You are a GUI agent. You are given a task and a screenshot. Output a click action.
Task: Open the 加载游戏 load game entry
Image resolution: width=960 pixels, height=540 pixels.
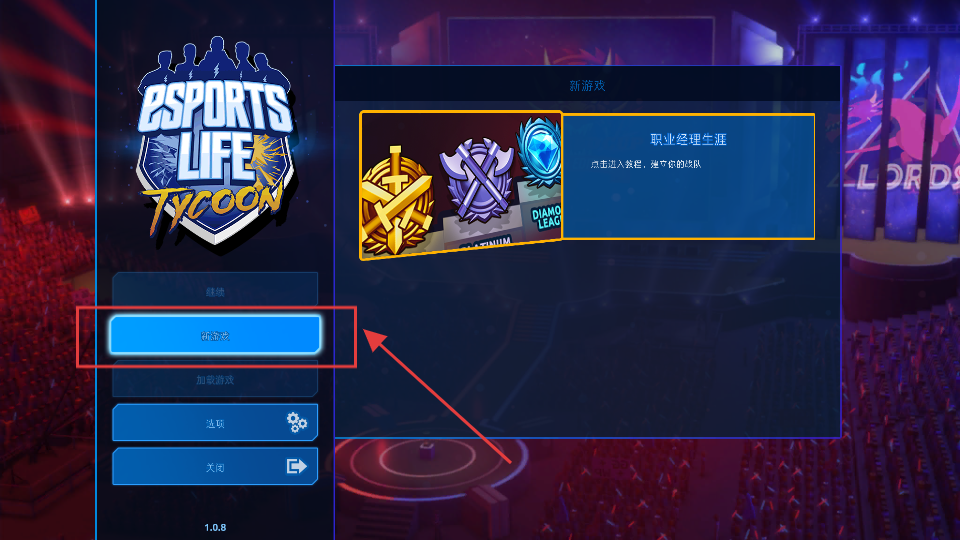point(215,380)
